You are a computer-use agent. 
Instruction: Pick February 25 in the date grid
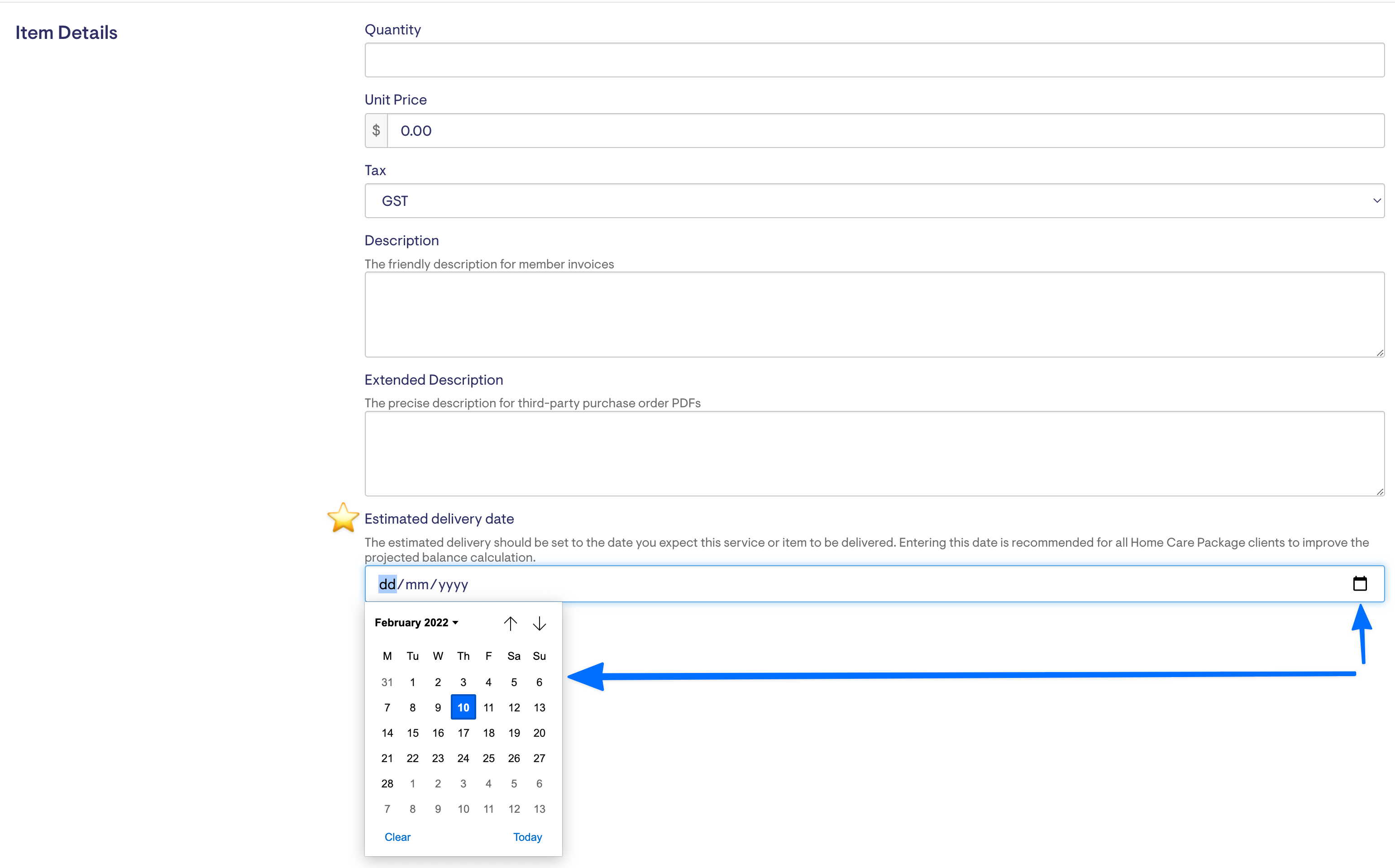pos(488,758)
